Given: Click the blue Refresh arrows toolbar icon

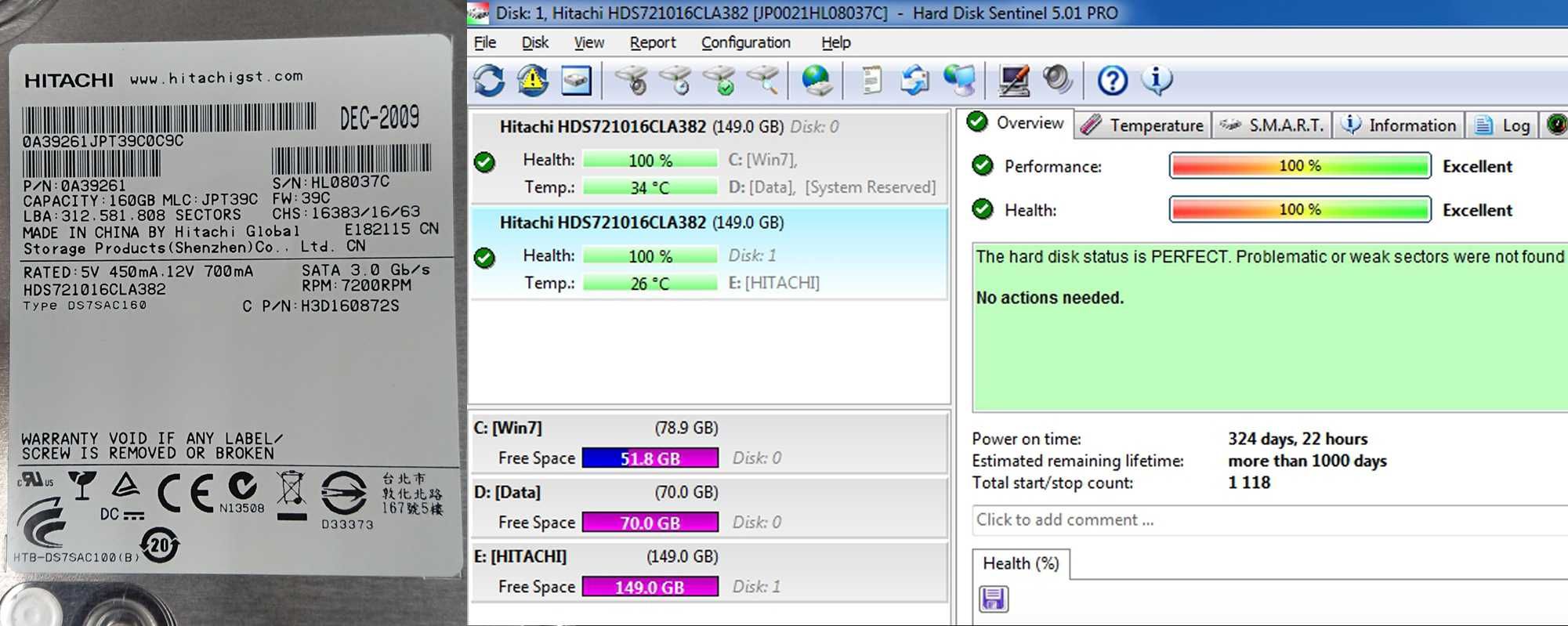Looking at the screenshot, I should click(x=489, y=80).
